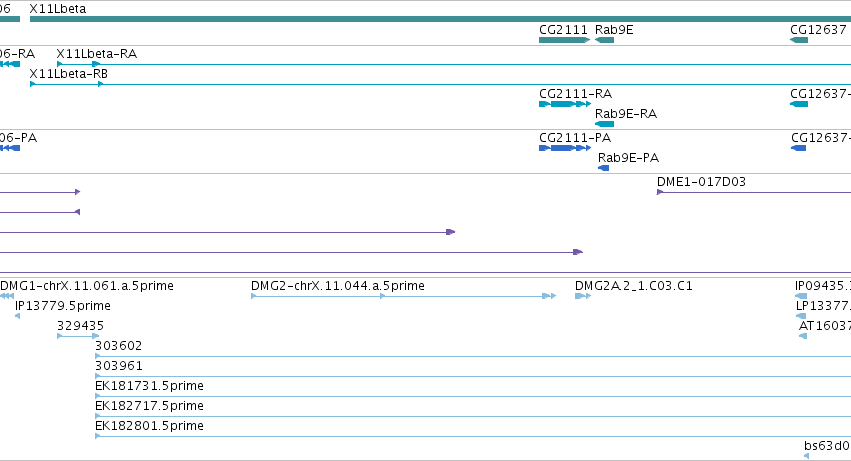851x461 pixels.
Task: Click the 303961 EST label
Action: click(x=118, y=366)
